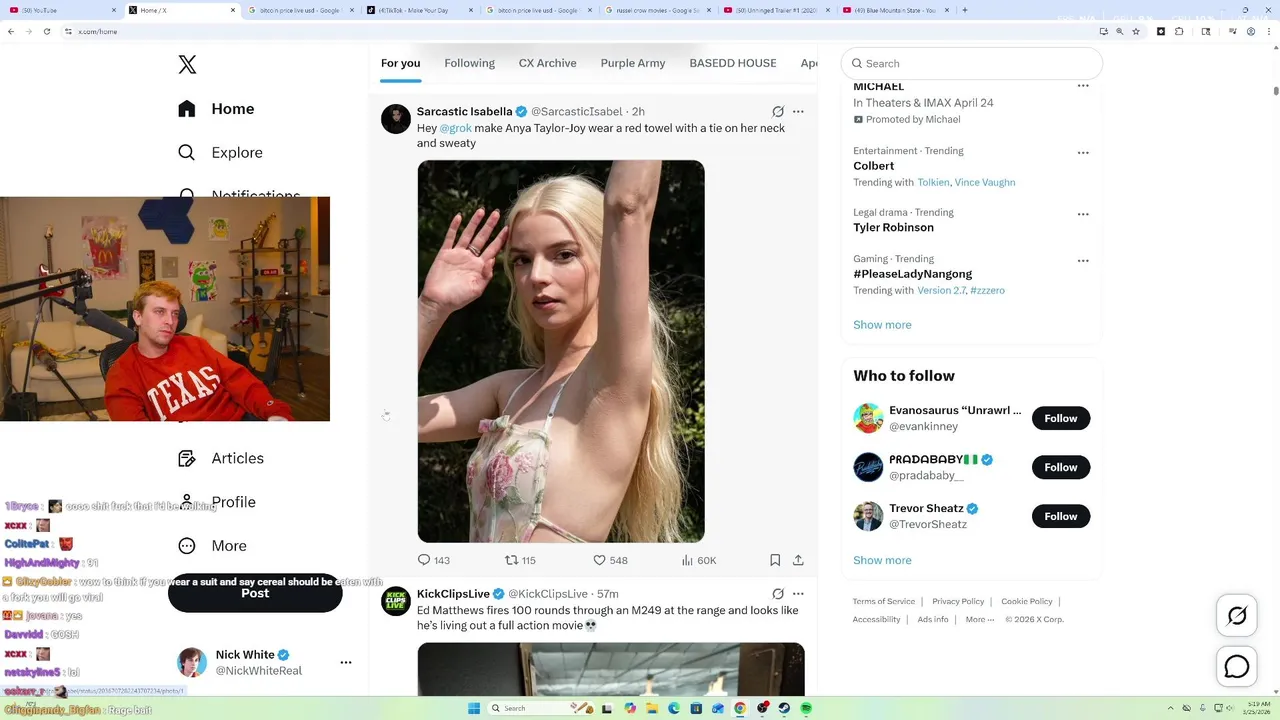Open the floating Grok button
This screenshot has height=720, width=1280.
click(1237, 616)
